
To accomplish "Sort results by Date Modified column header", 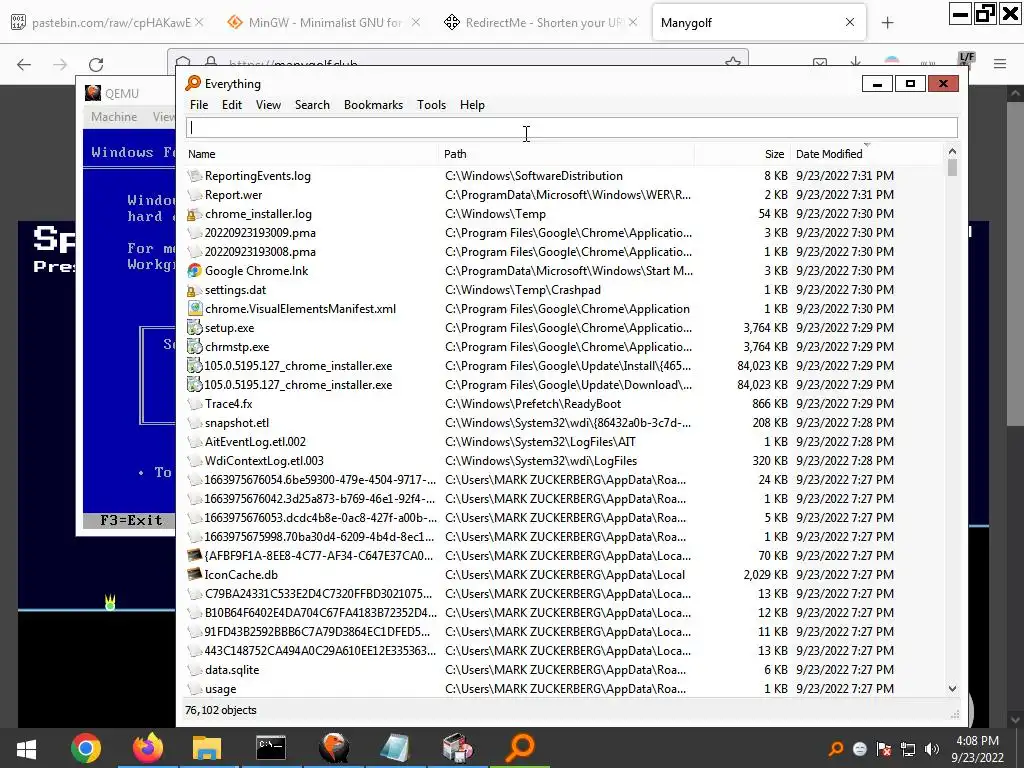I will click(x=829, y=154).
